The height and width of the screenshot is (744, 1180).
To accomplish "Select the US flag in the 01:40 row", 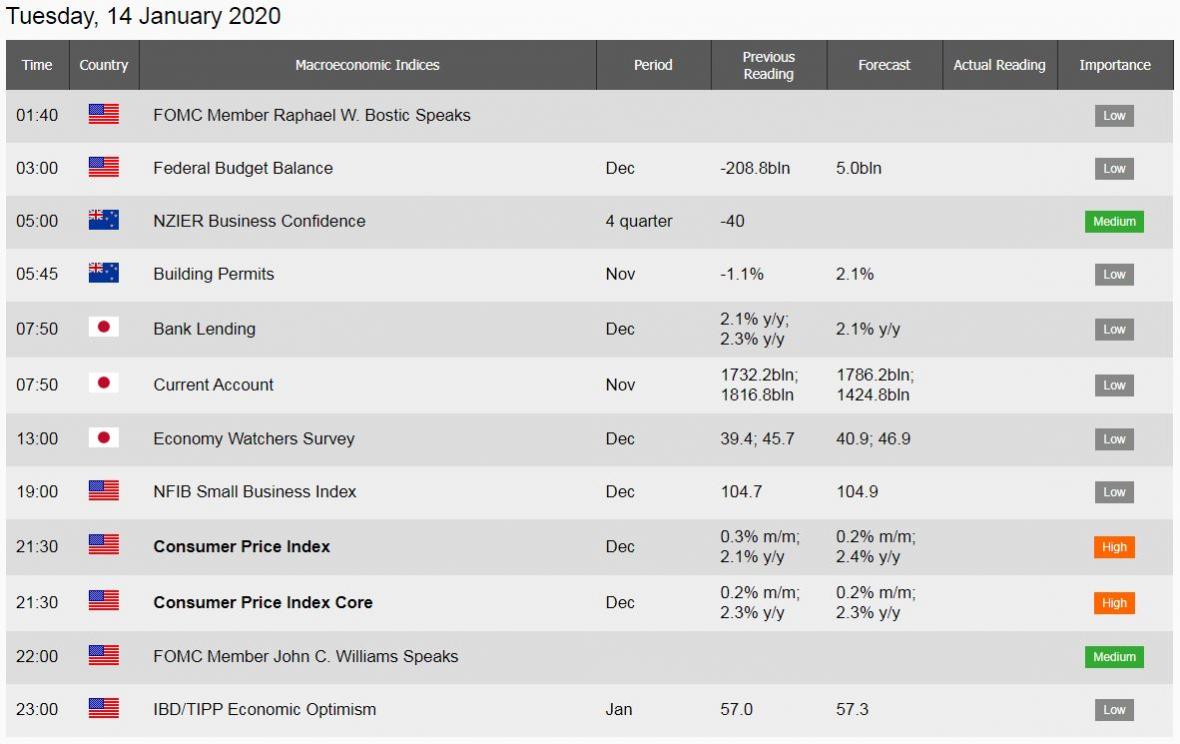I will tap(103, 115).
